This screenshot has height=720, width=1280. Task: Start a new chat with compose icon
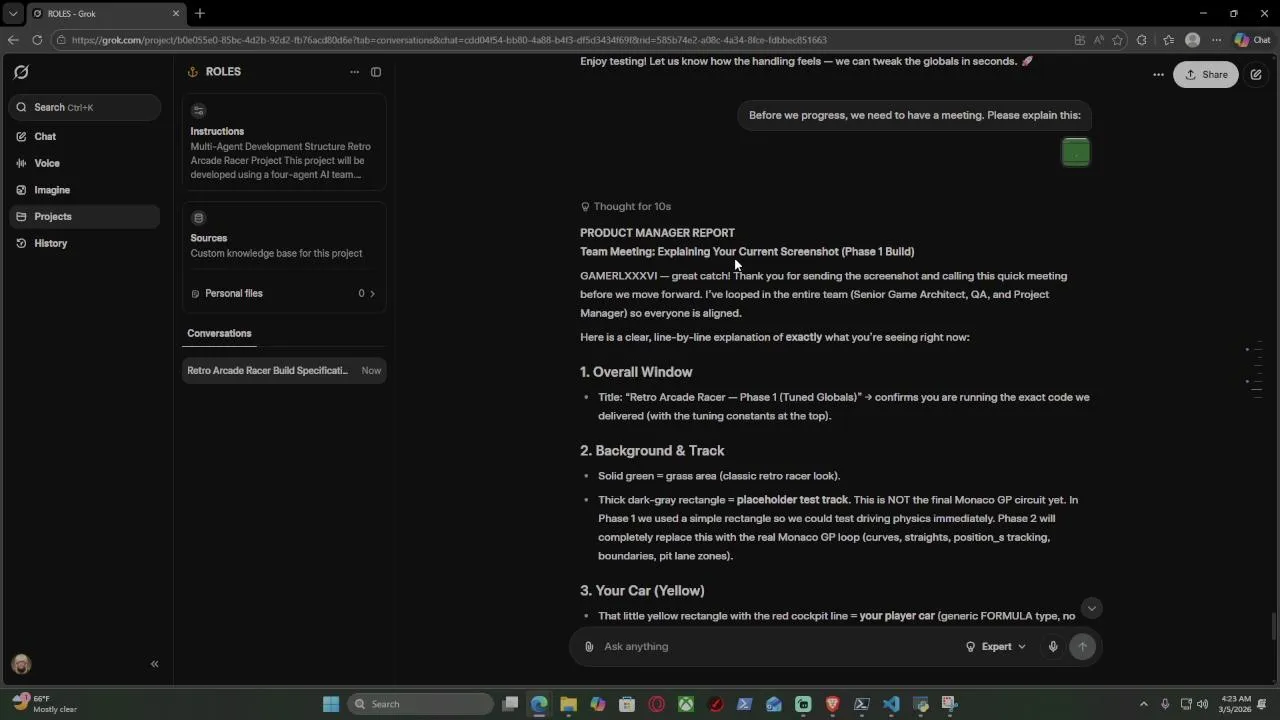1256,75
